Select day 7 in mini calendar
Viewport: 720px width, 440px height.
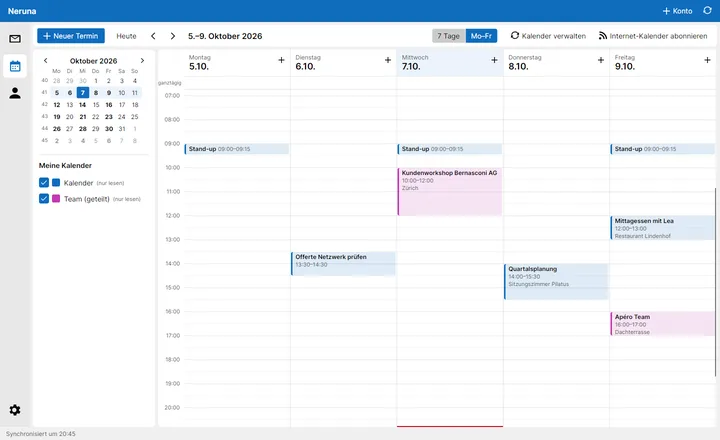click(83, 93)
